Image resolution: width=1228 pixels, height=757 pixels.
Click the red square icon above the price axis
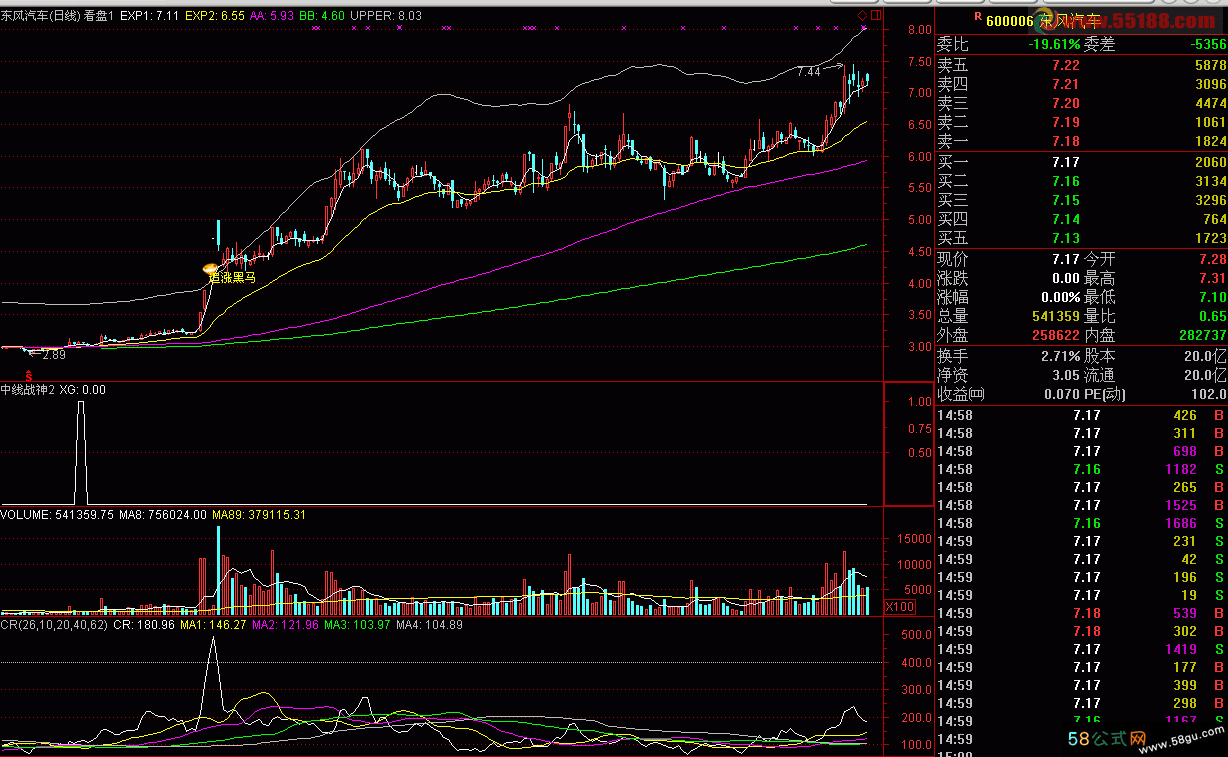tap(877, 16)
